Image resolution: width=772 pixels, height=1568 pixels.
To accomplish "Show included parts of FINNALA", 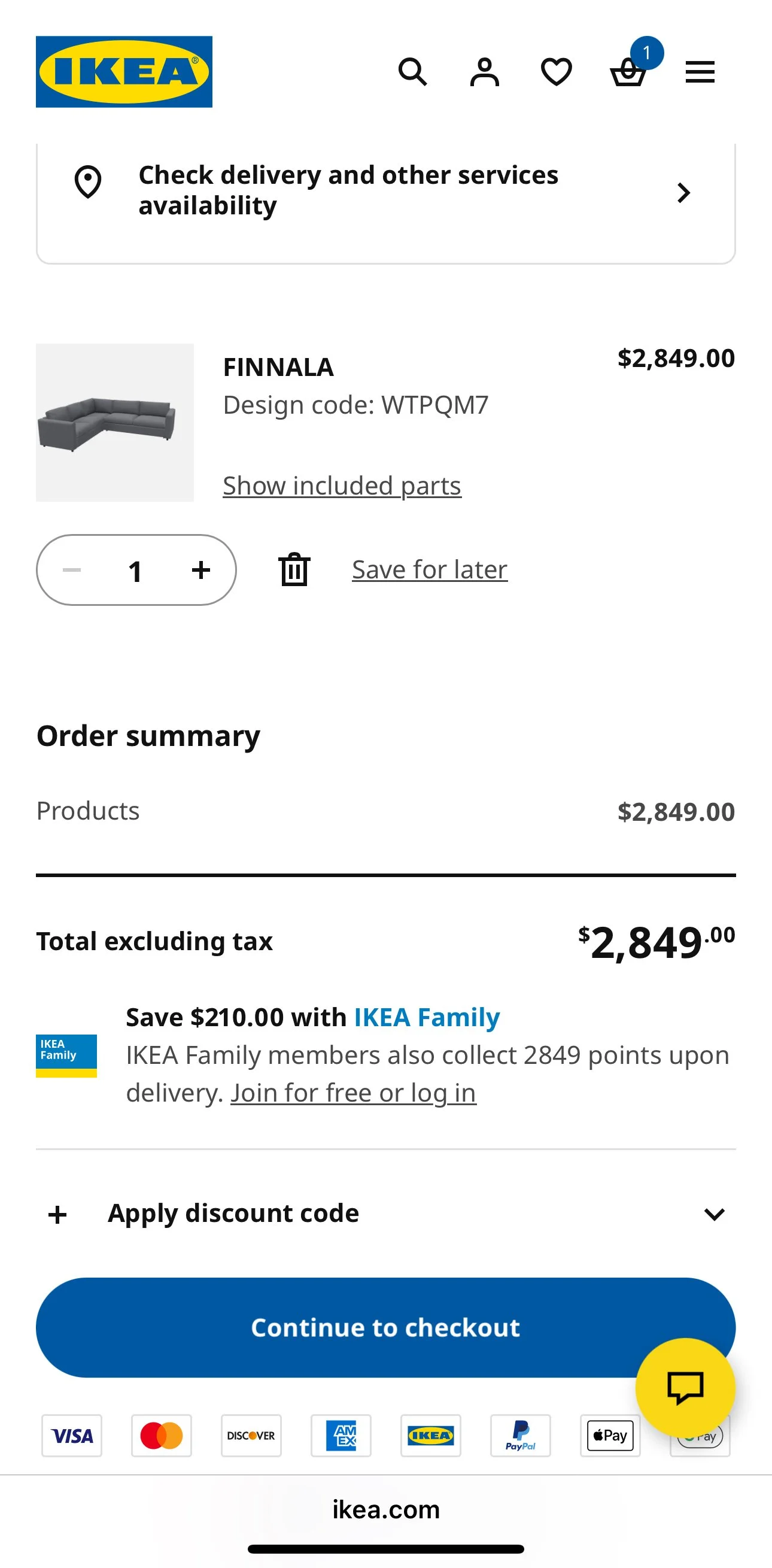I will click(342, 486).
